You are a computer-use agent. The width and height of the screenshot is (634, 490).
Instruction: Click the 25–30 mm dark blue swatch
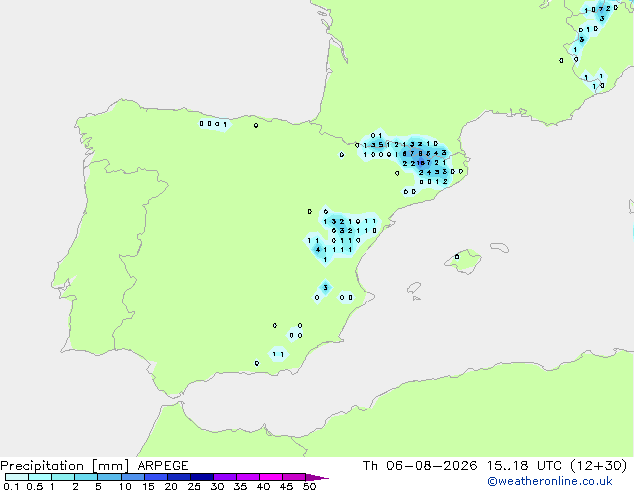tap(201, 477)
